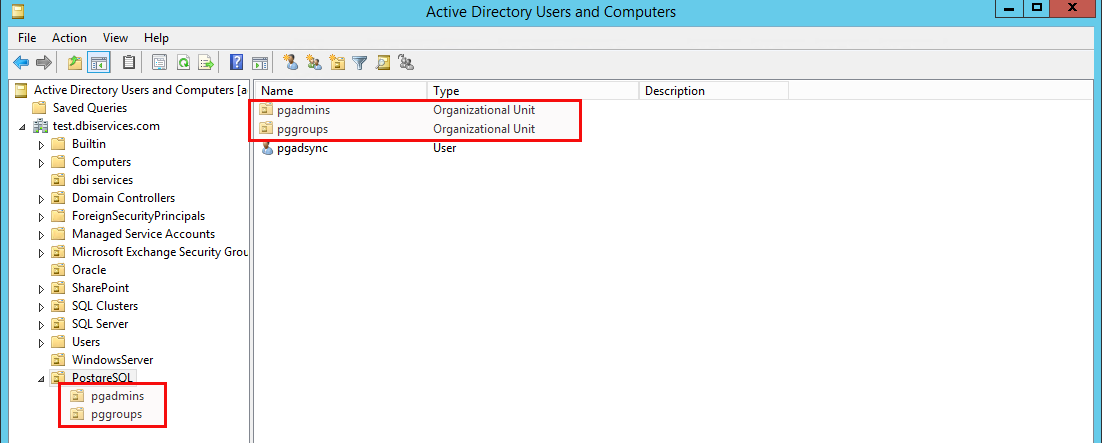Open the Action menu

70,38
